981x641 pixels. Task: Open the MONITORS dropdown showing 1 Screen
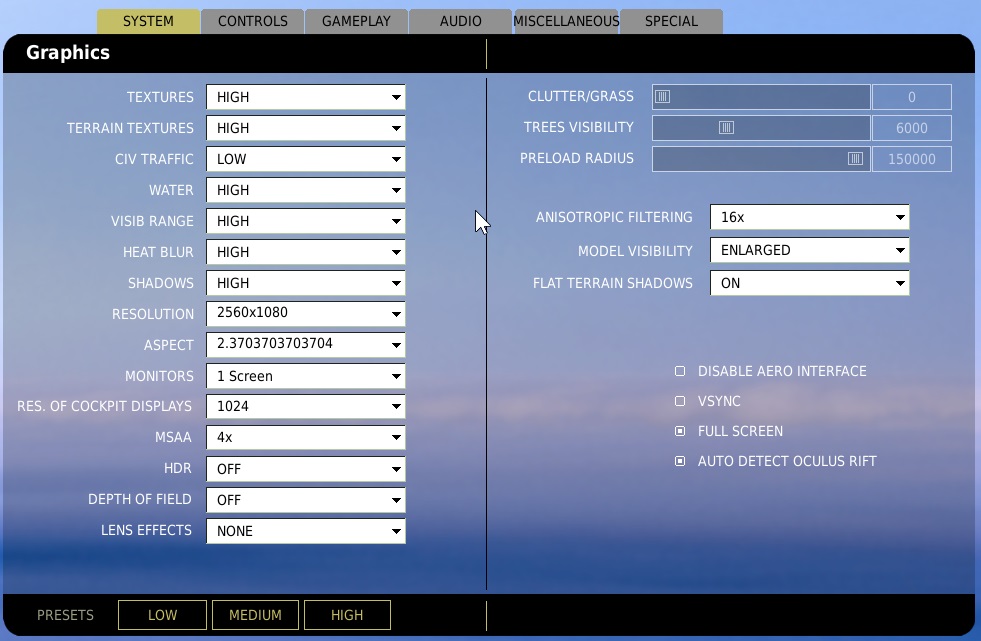click(x=306, y=376)
